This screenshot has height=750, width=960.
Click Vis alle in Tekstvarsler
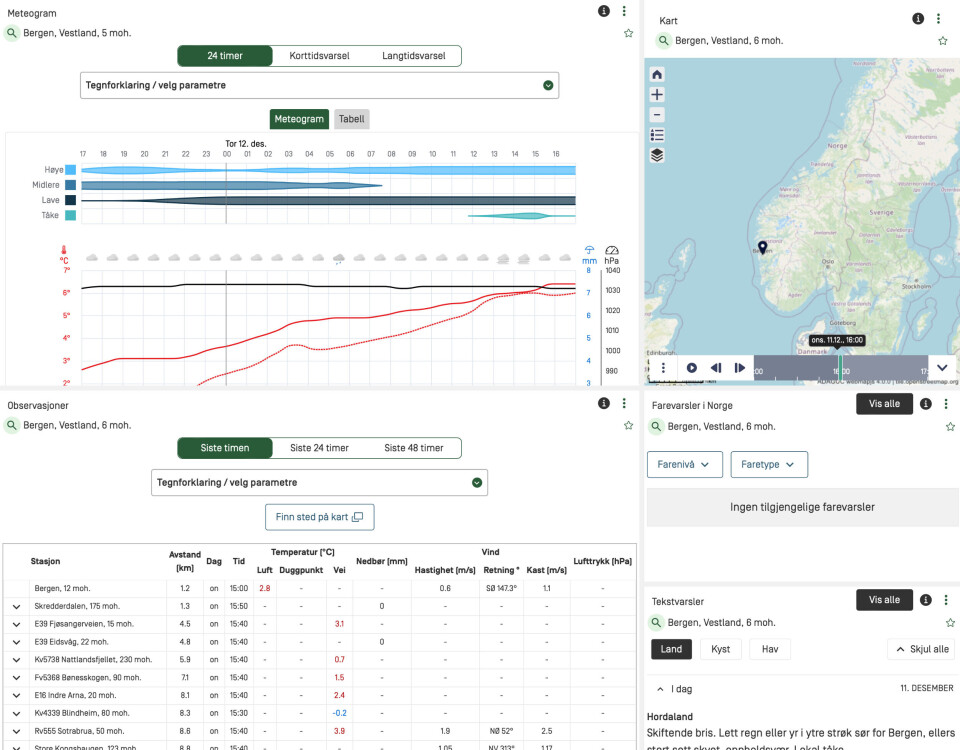884,600
